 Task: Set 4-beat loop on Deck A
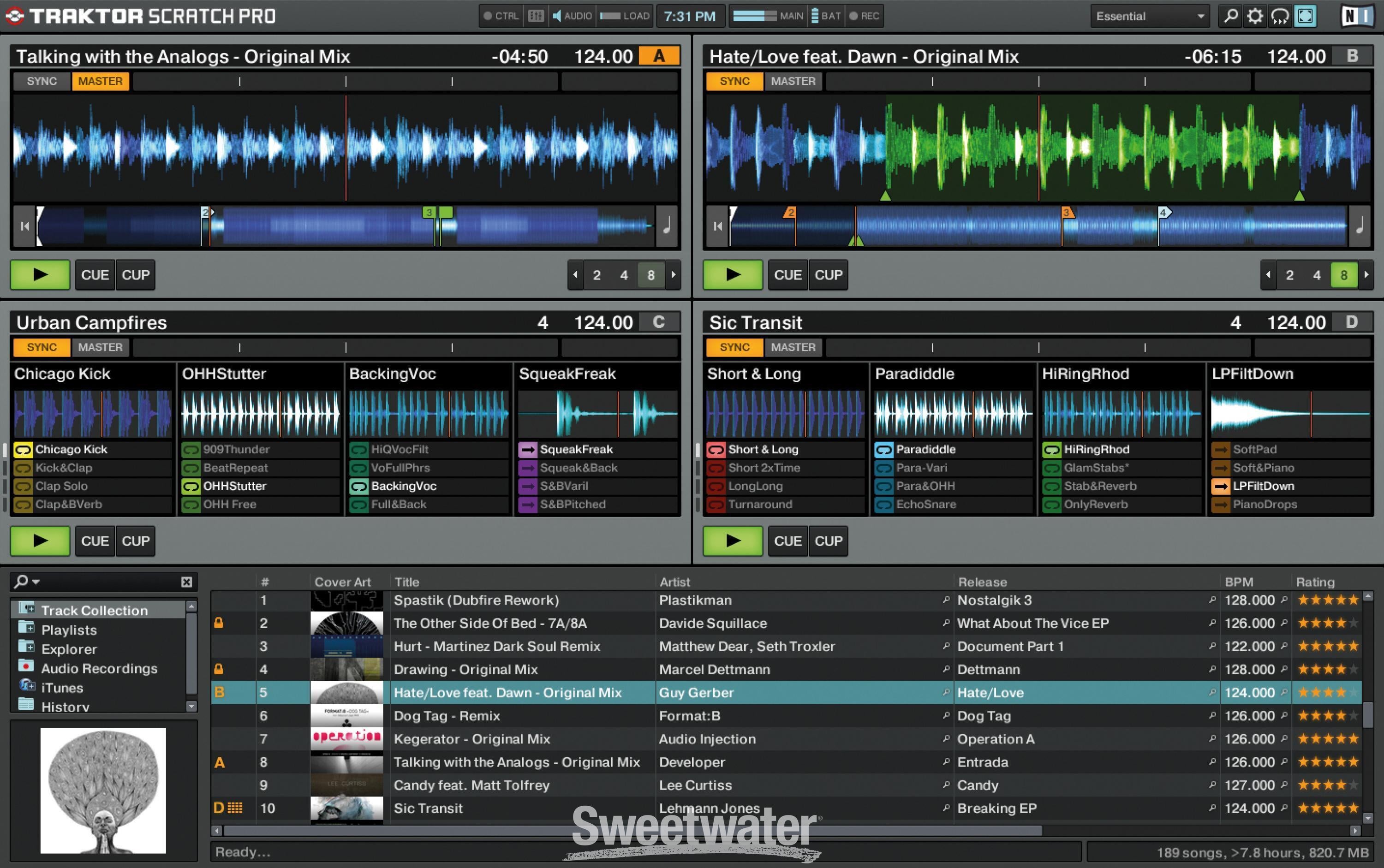(624, 274)
